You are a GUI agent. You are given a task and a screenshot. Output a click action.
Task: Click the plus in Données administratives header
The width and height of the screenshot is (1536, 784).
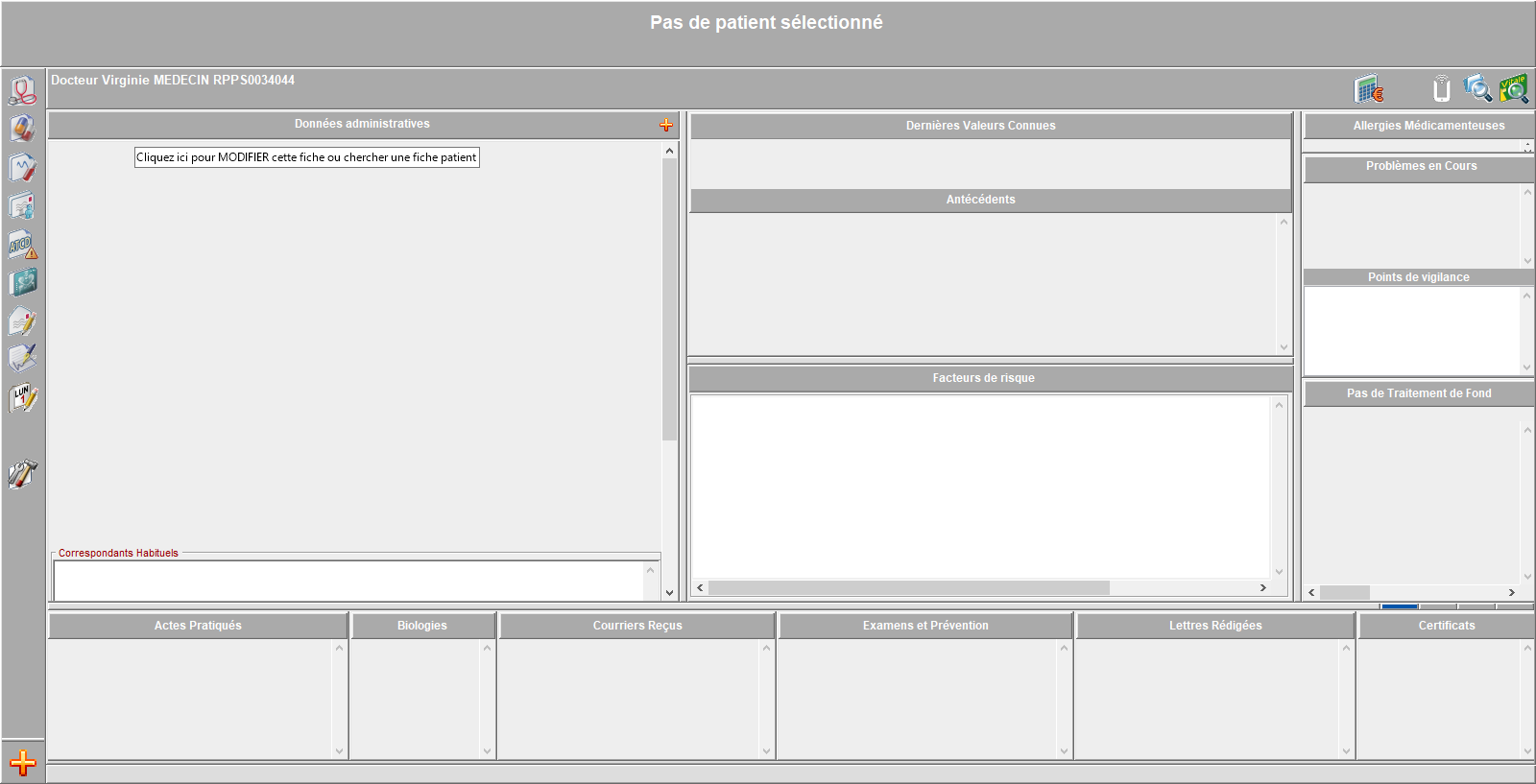(x=666, y=125)
